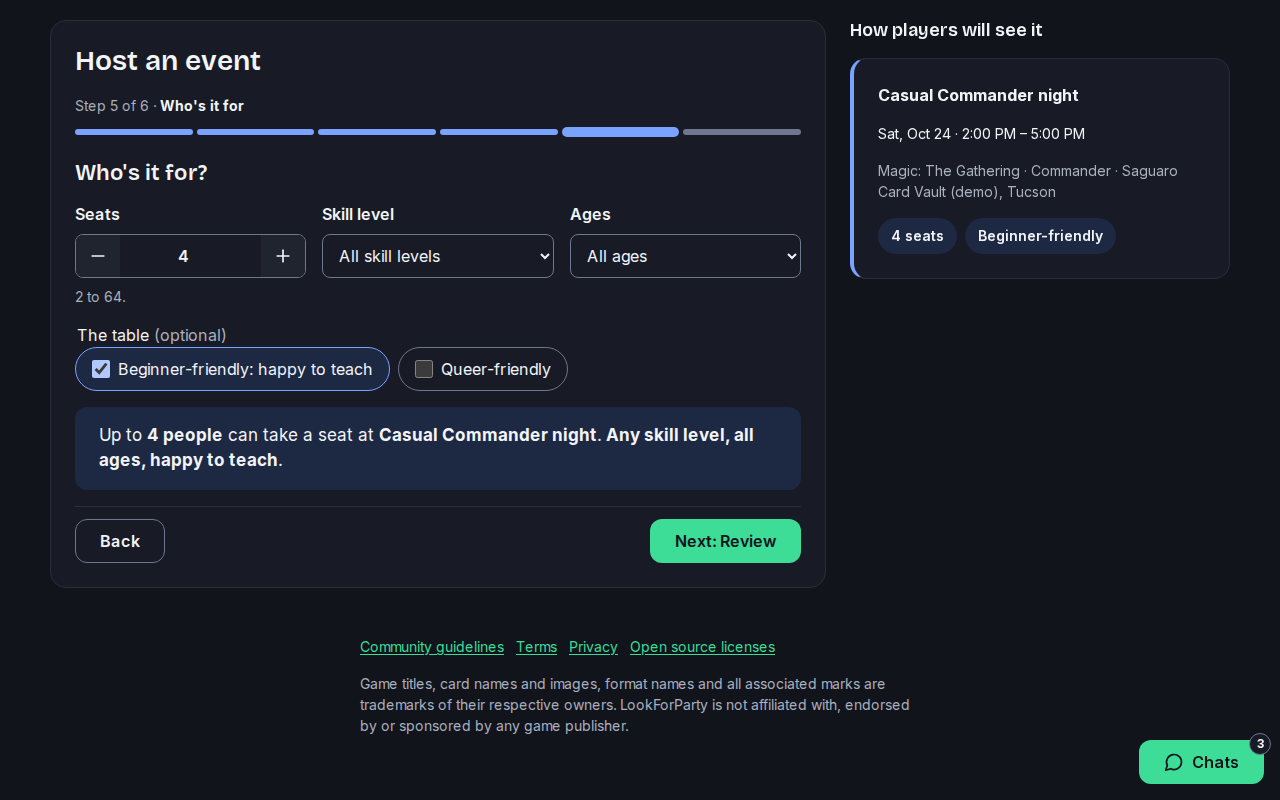Screen dimensions: 1280x800
Task: Click the Step 5 of 6 text
Action: tap(112, 106)
